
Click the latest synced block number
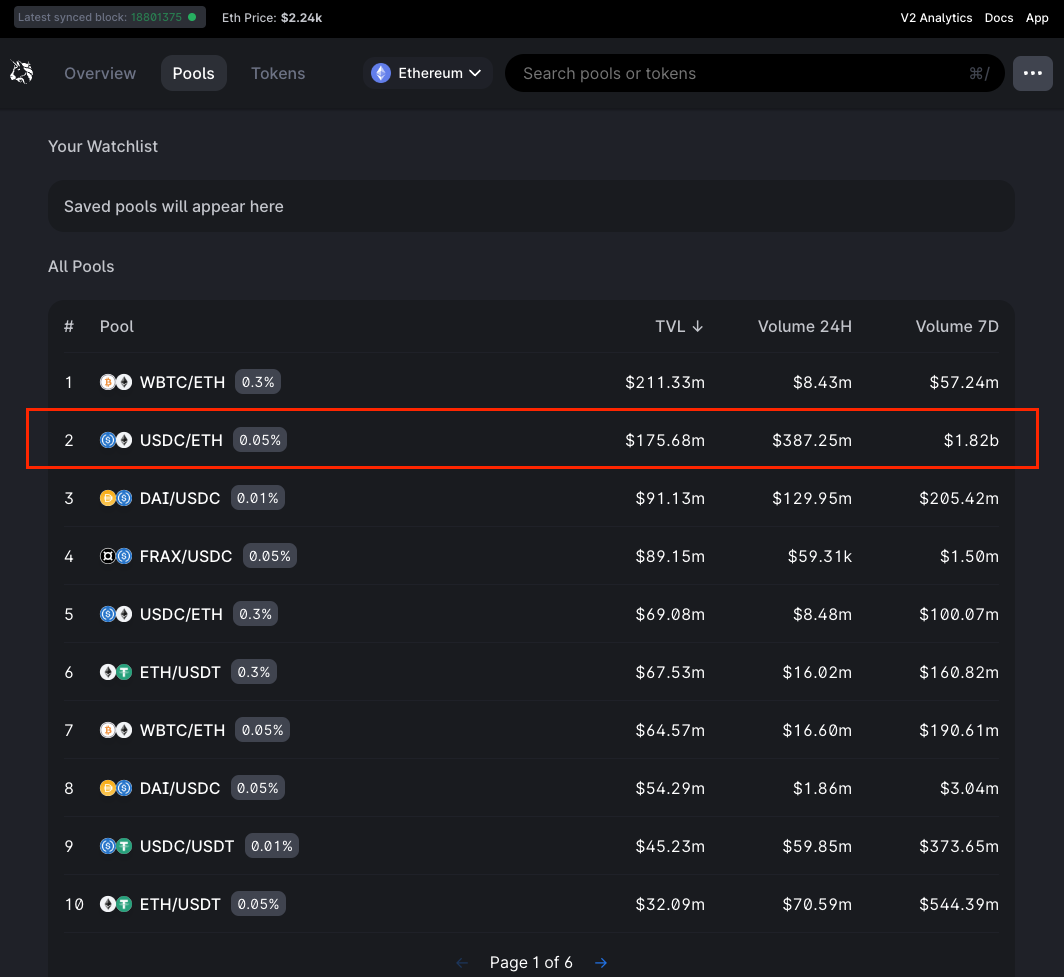[x=156, y=17]
